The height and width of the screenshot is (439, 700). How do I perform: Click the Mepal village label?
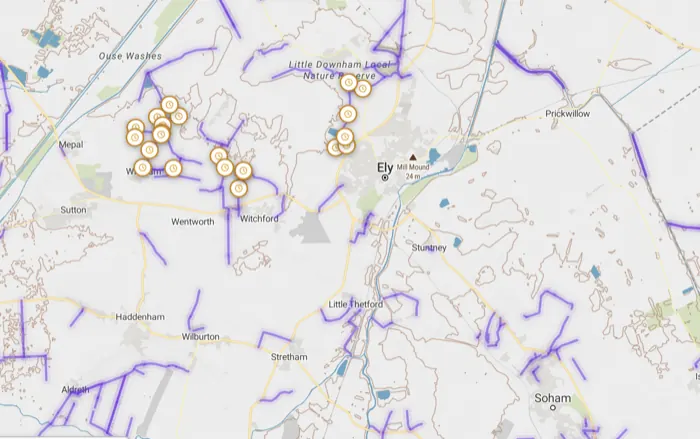71,144
